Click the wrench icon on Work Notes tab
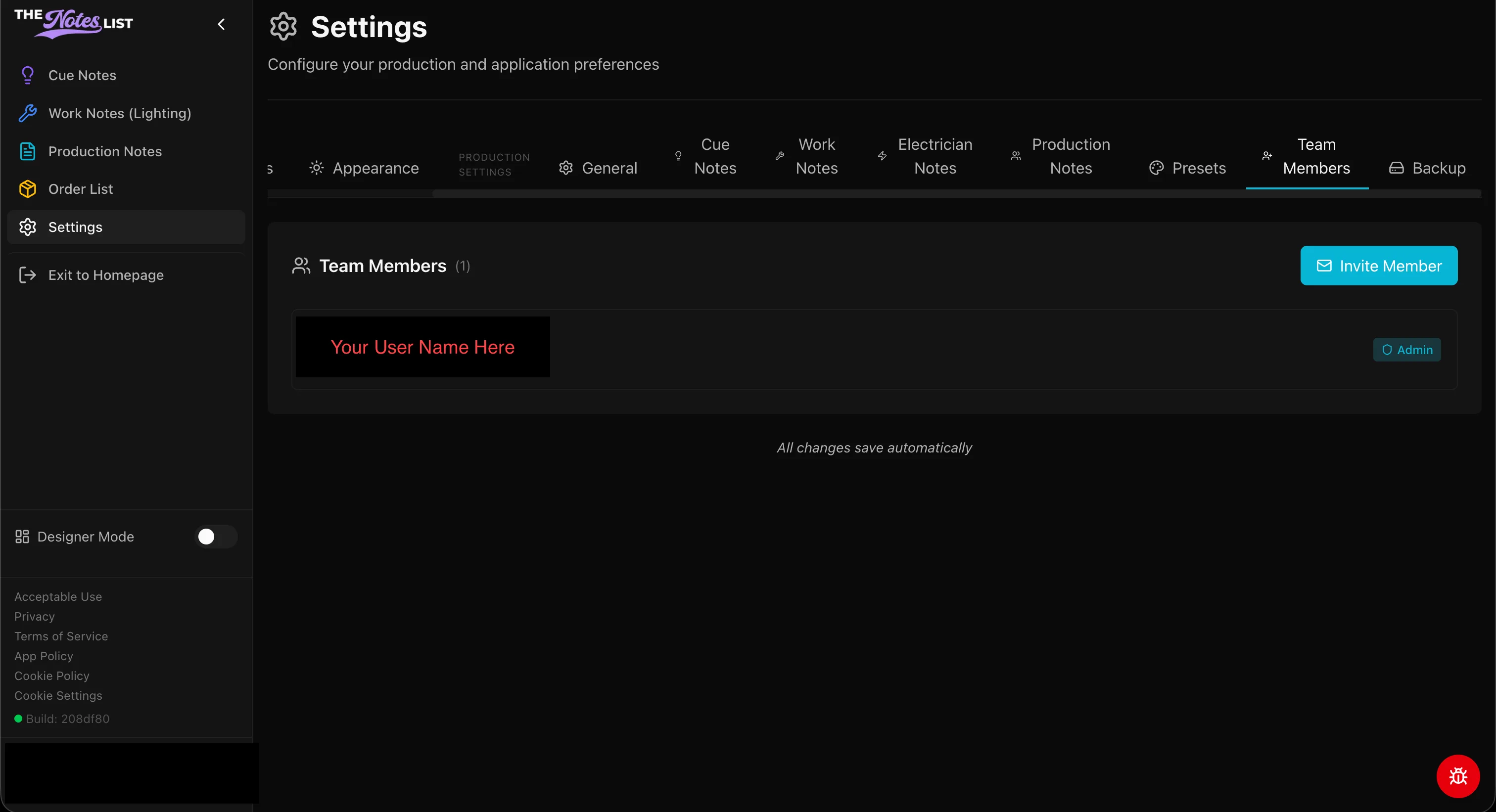This screenshot has width=1496, height=812. (780, 156)
